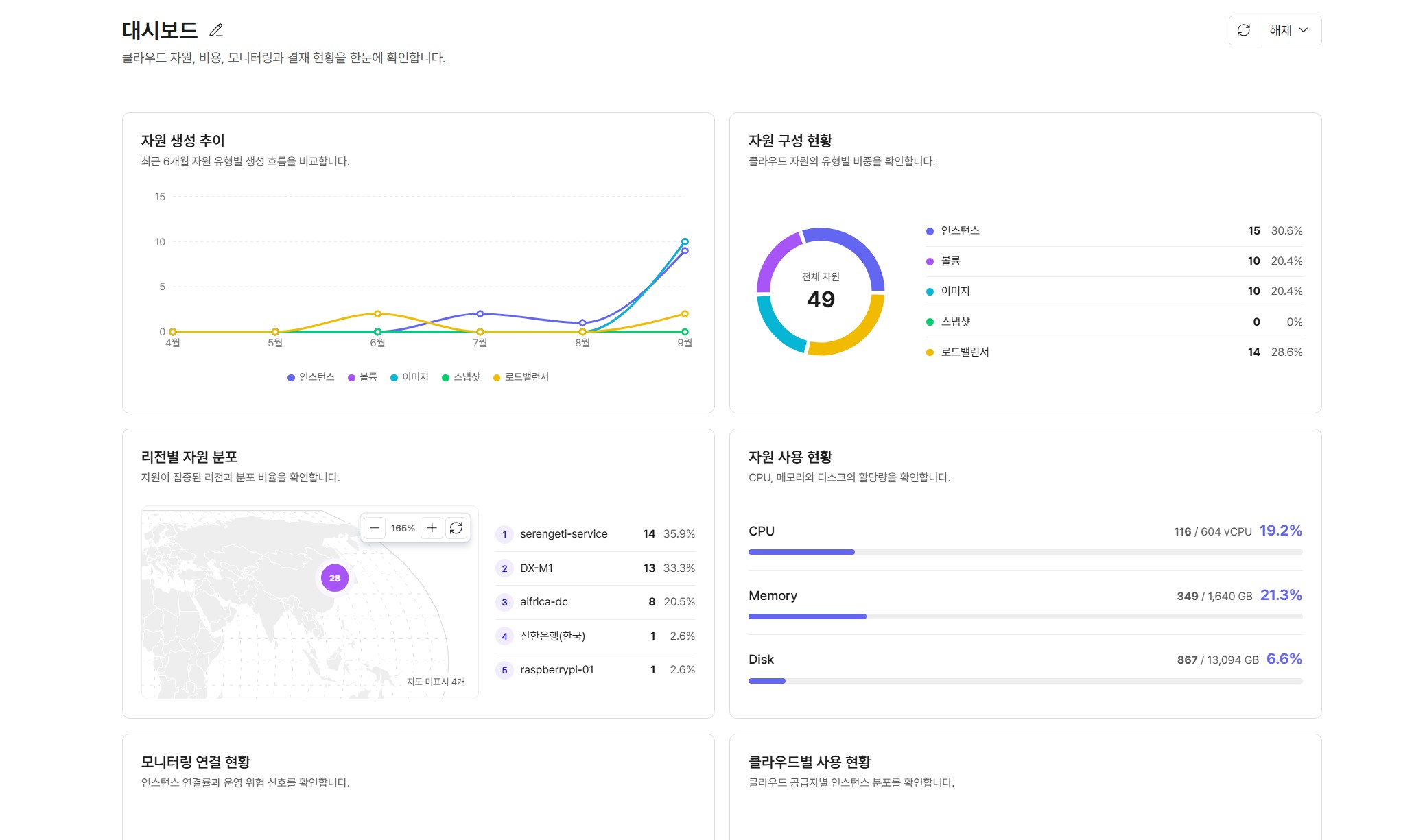Select aifrica-dc in the region list
1425x840 pixels.
595,602
